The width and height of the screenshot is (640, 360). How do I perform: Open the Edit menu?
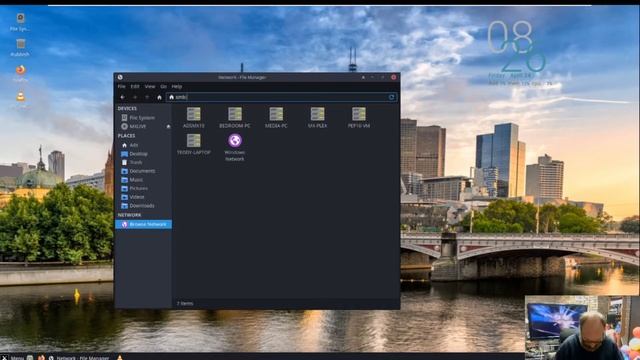coord(135,87)
